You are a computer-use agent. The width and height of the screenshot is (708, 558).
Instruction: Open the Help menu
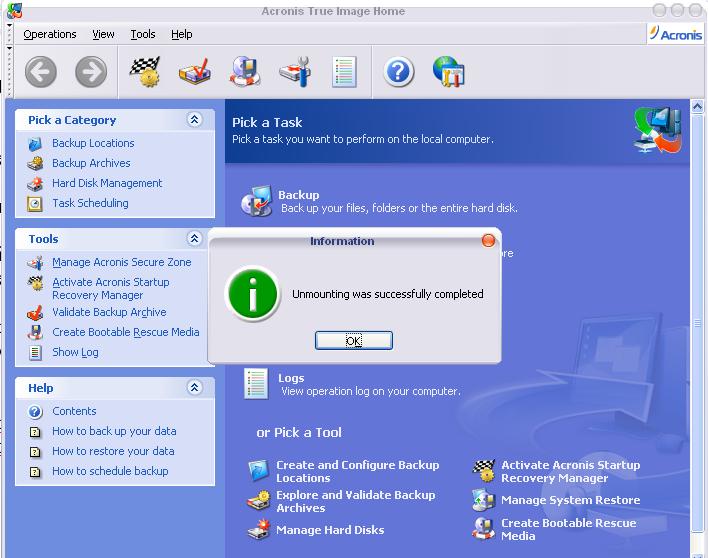tap(182, 34)
